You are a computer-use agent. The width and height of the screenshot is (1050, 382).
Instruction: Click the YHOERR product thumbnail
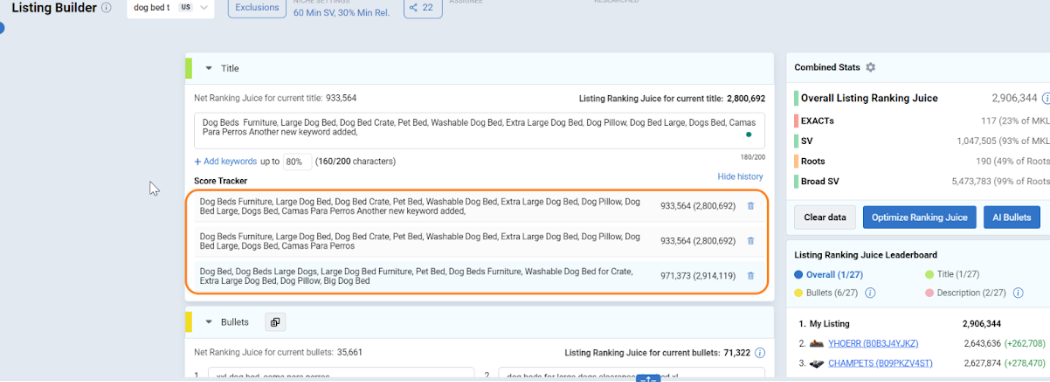coord(816,344)
